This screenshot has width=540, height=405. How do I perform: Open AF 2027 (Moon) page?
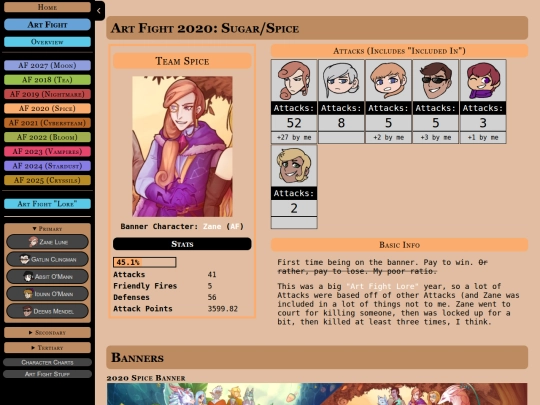pyautogui.click(x=48, y=65)
